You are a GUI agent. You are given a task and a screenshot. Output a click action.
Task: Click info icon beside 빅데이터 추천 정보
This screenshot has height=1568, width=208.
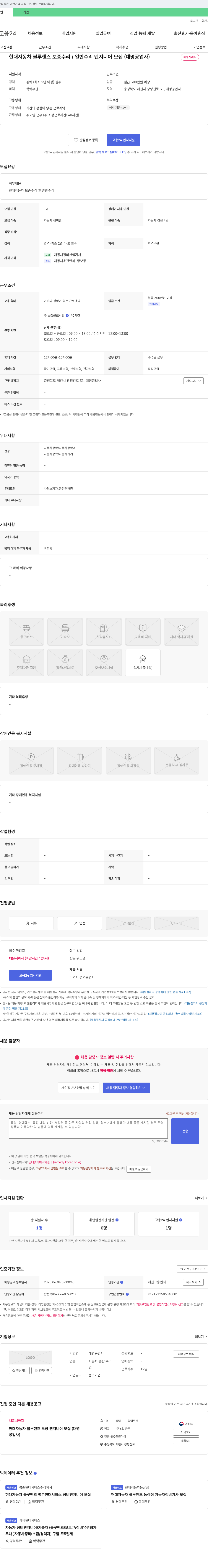click(35, 1473)
